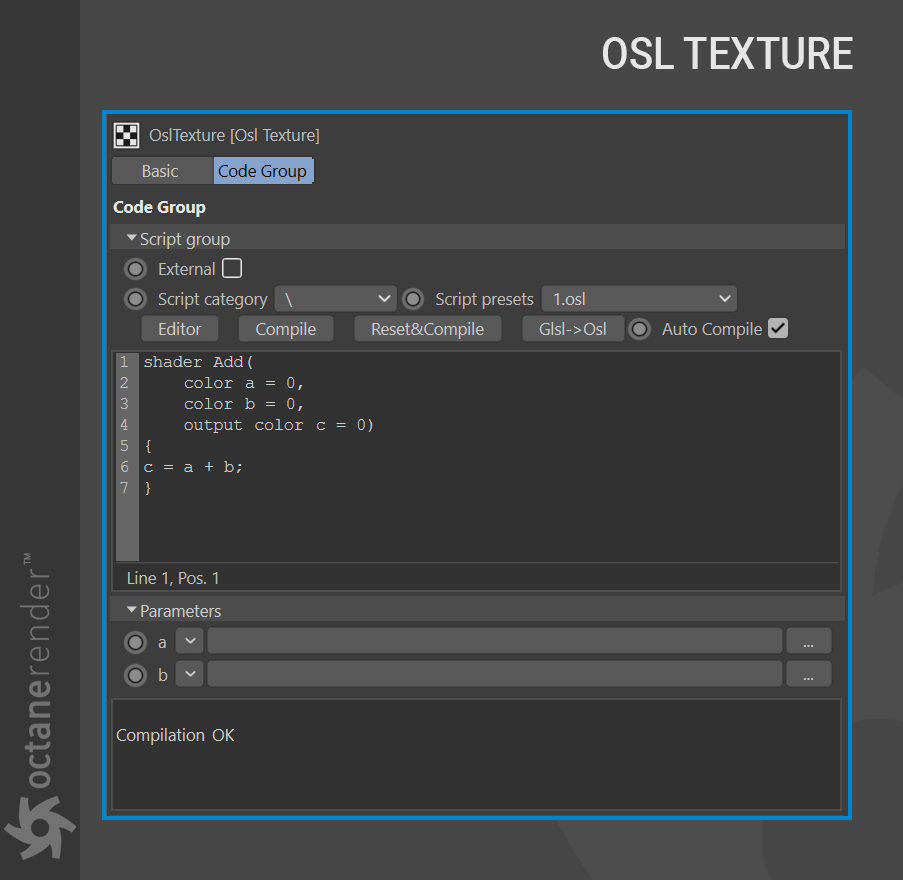Open the type dropdown for parameter a

pyautogui.click(x=189, y=641)
